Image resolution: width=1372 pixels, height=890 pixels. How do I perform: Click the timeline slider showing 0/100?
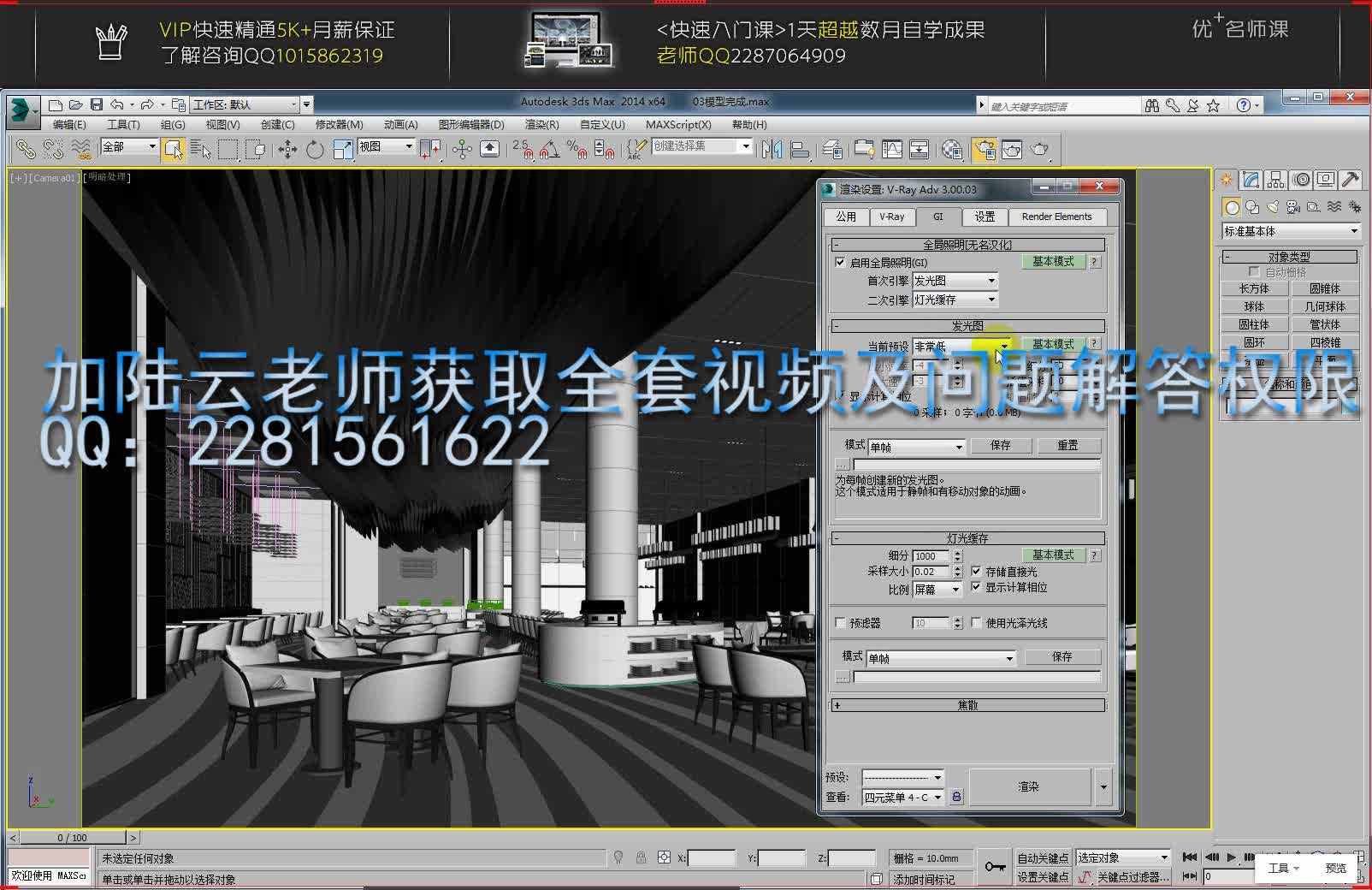point(73,838)
